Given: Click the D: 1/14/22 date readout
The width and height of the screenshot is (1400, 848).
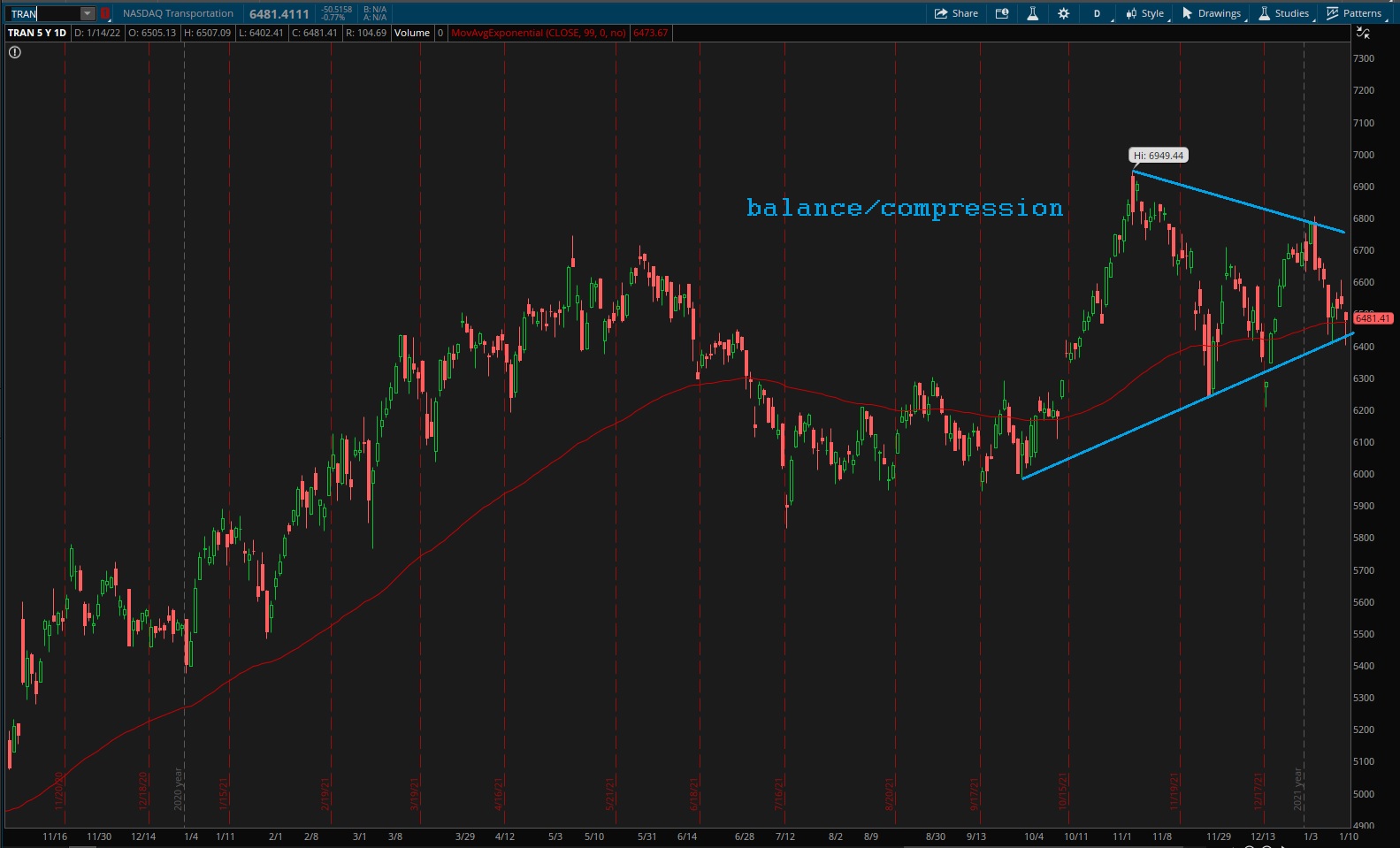Looking at the screenshot, I should [x=97, y=33].
